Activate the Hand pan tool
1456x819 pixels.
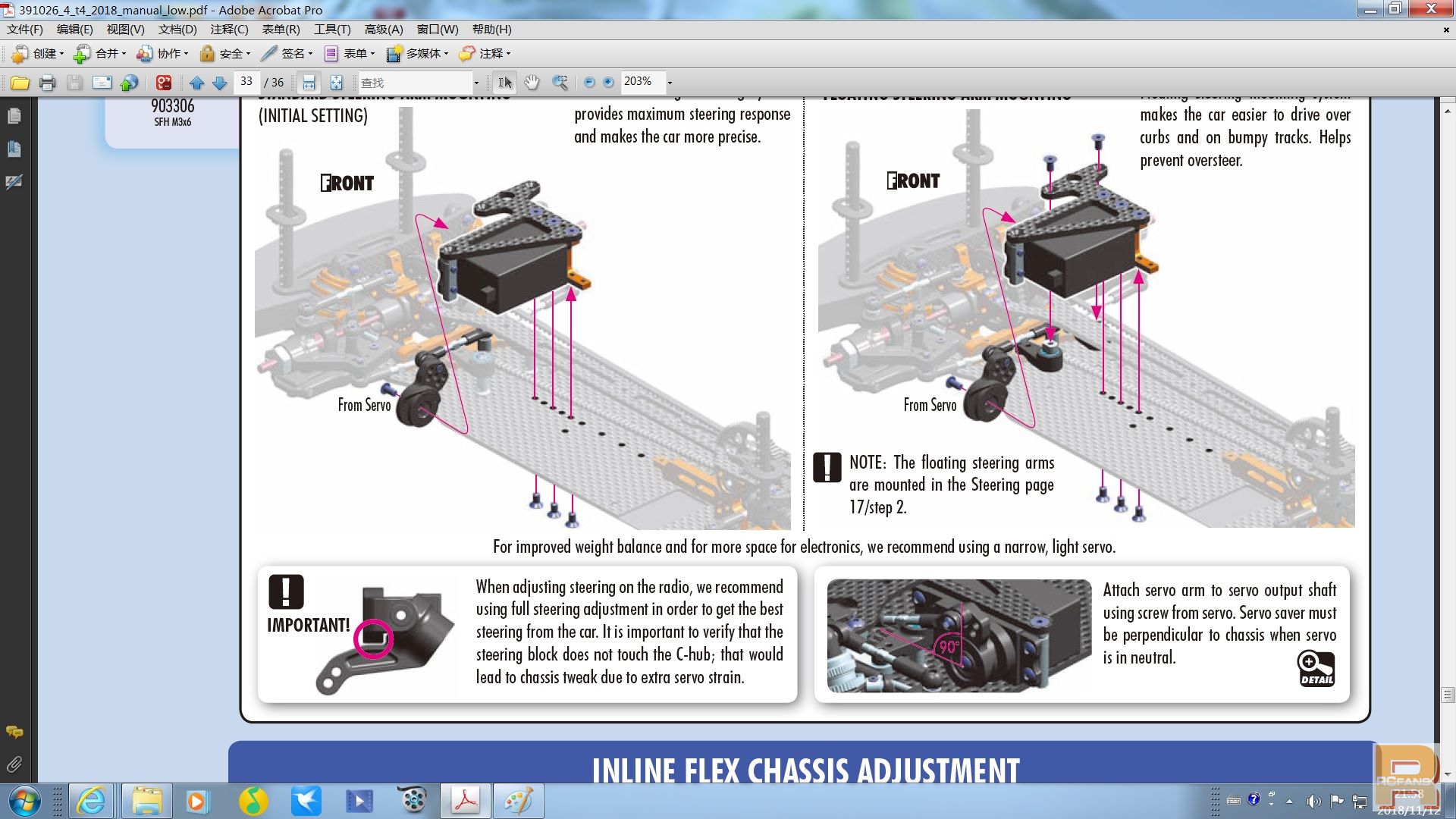click(x=532, y=83)
